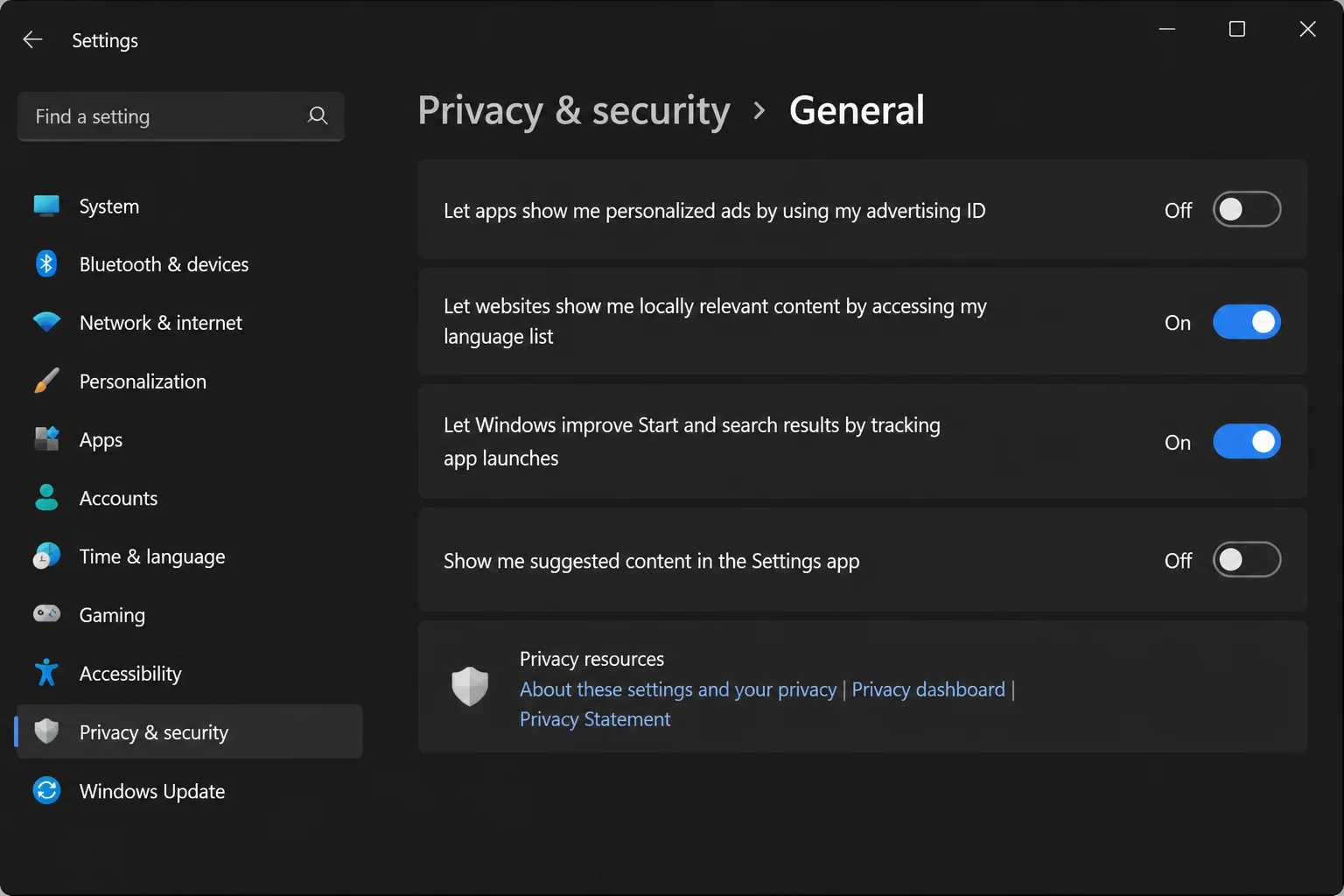Open Time & language settings
The height and width of the screenshot is (896, 1344).
point(189,556)
